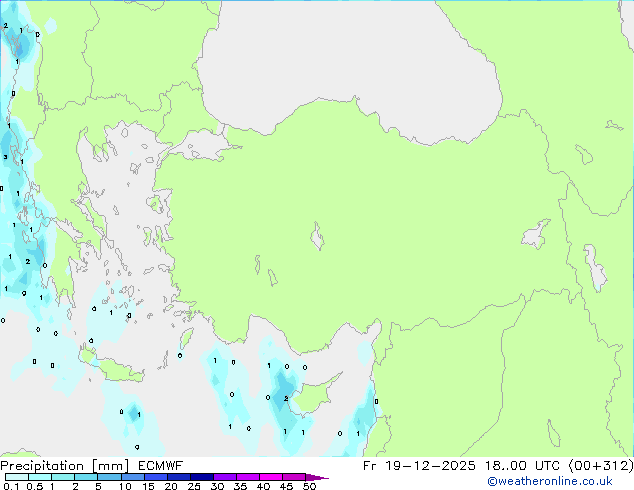
Task: Click the '(00+312)' forecast offset text
Action: (601, 466)
